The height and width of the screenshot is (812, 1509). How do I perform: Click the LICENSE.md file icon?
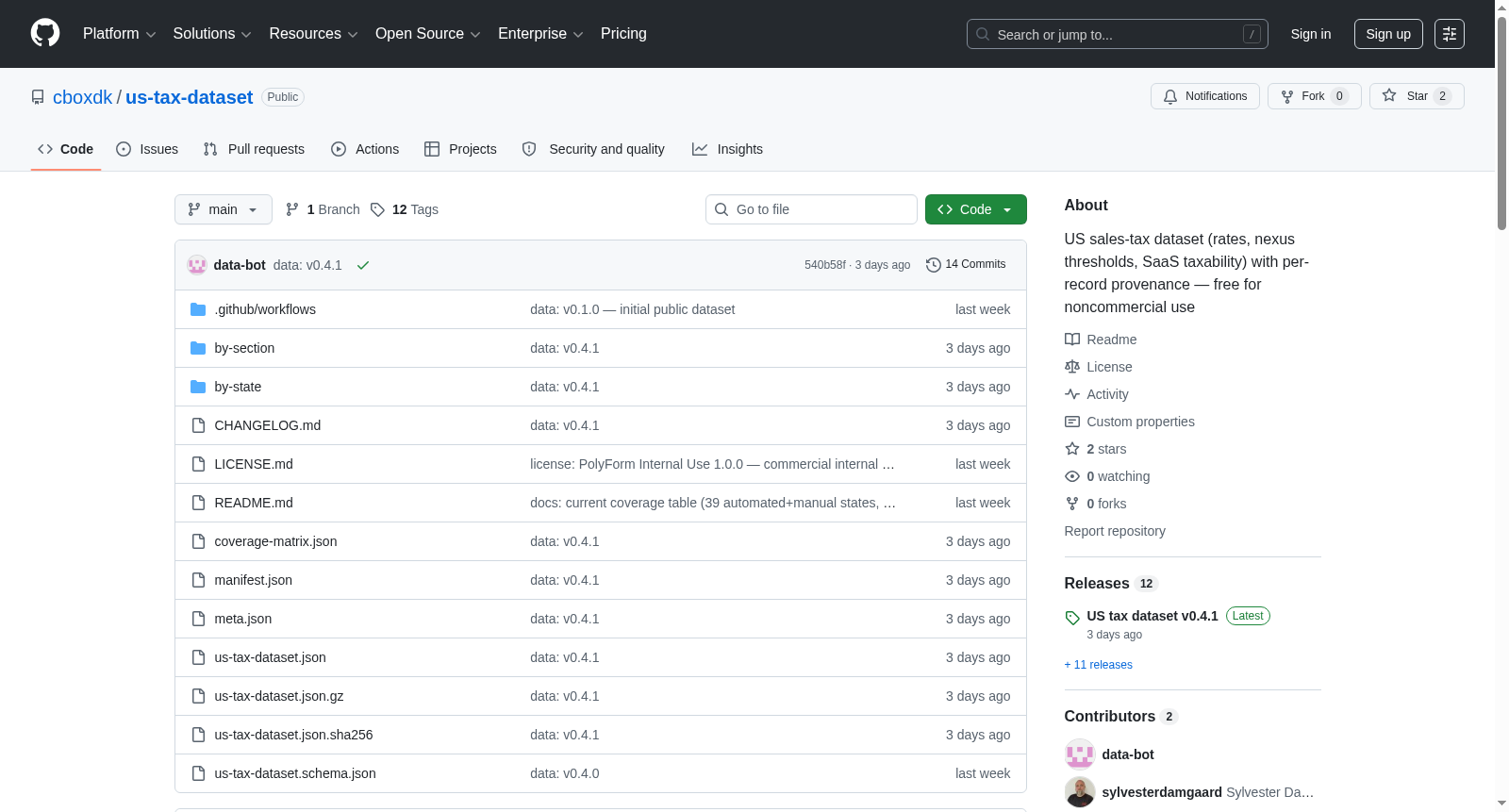coord(198,464)
